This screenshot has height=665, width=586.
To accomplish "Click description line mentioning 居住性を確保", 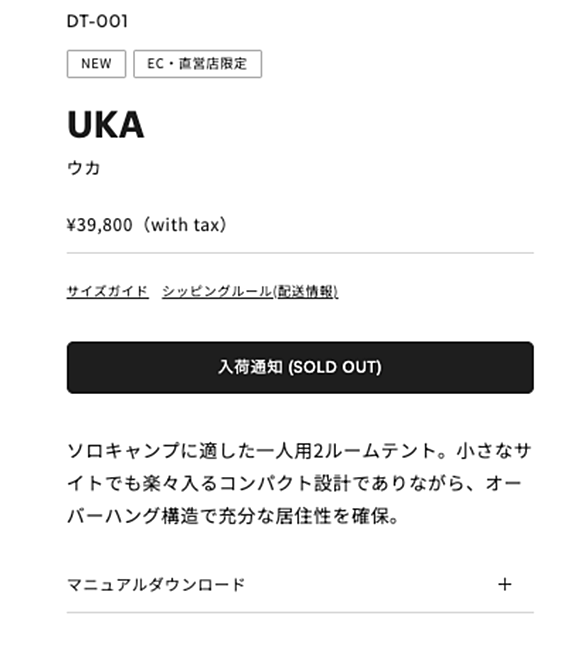I will [x=233, y=516].
